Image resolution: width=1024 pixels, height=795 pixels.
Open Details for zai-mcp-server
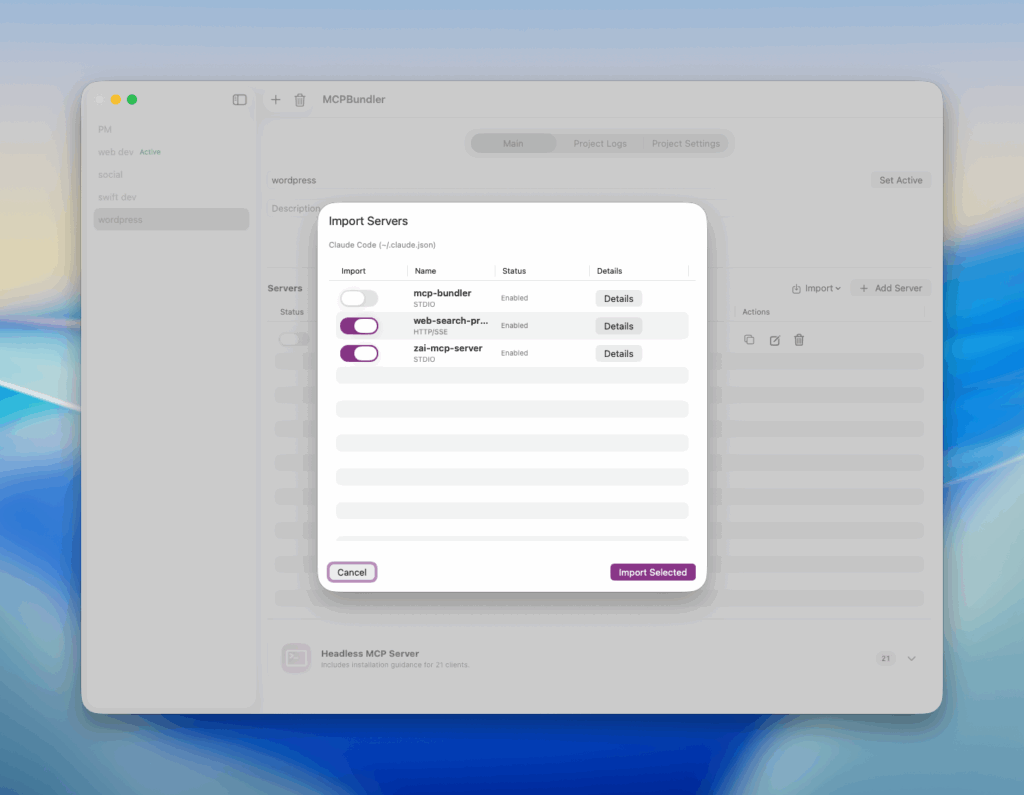coord(618,354)
